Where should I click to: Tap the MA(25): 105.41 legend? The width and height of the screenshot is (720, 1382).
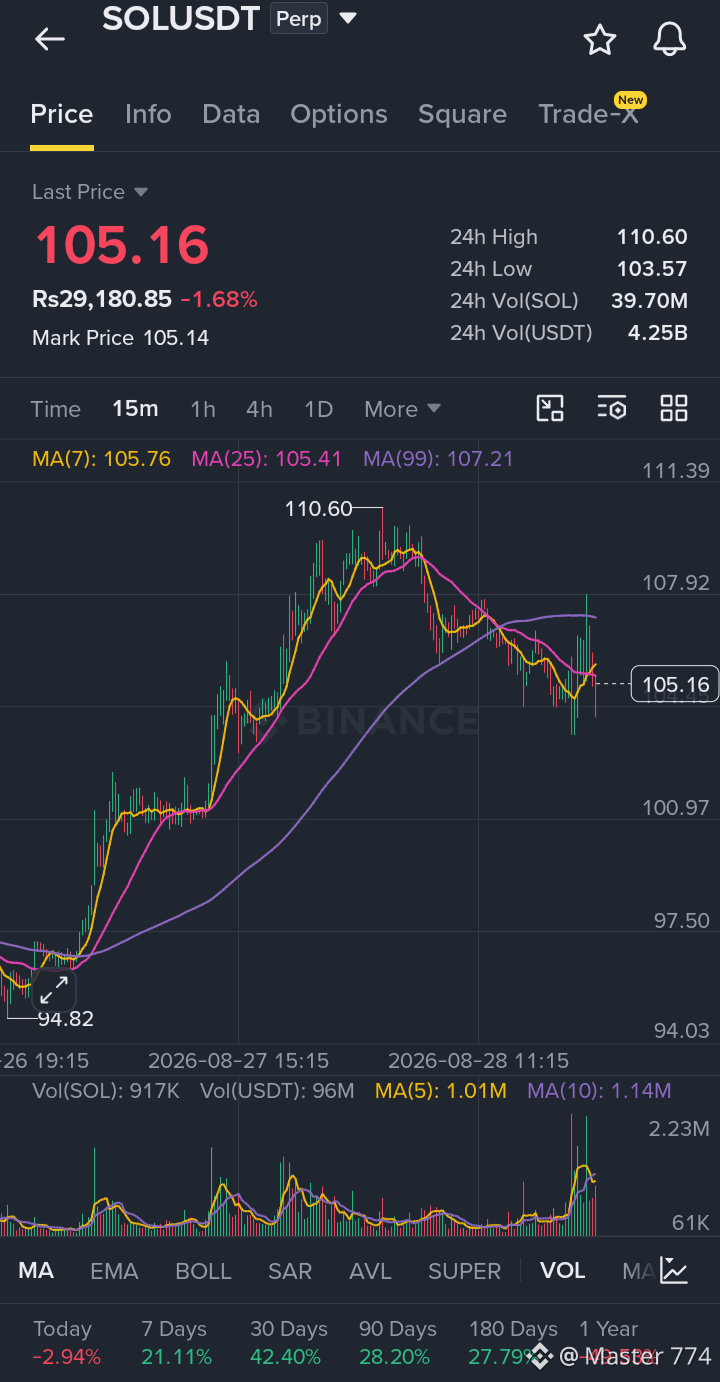click(267, 459)
